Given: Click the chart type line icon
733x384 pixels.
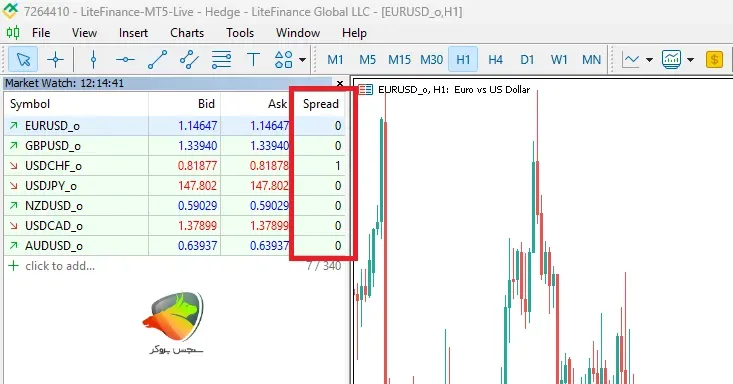Looking at the screenshot, I should tap(631, 59).
